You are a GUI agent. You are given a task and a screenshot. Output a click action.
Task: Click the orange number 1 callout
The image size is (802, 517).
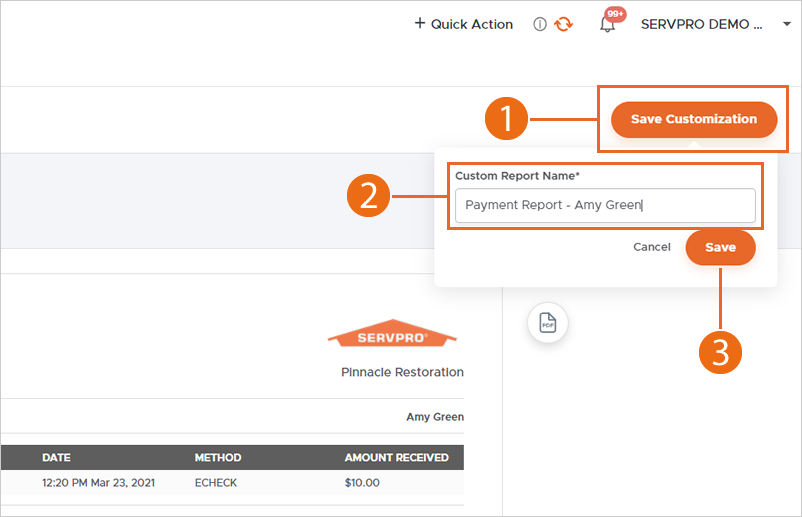pyautogui.click(x=507, y=120)
